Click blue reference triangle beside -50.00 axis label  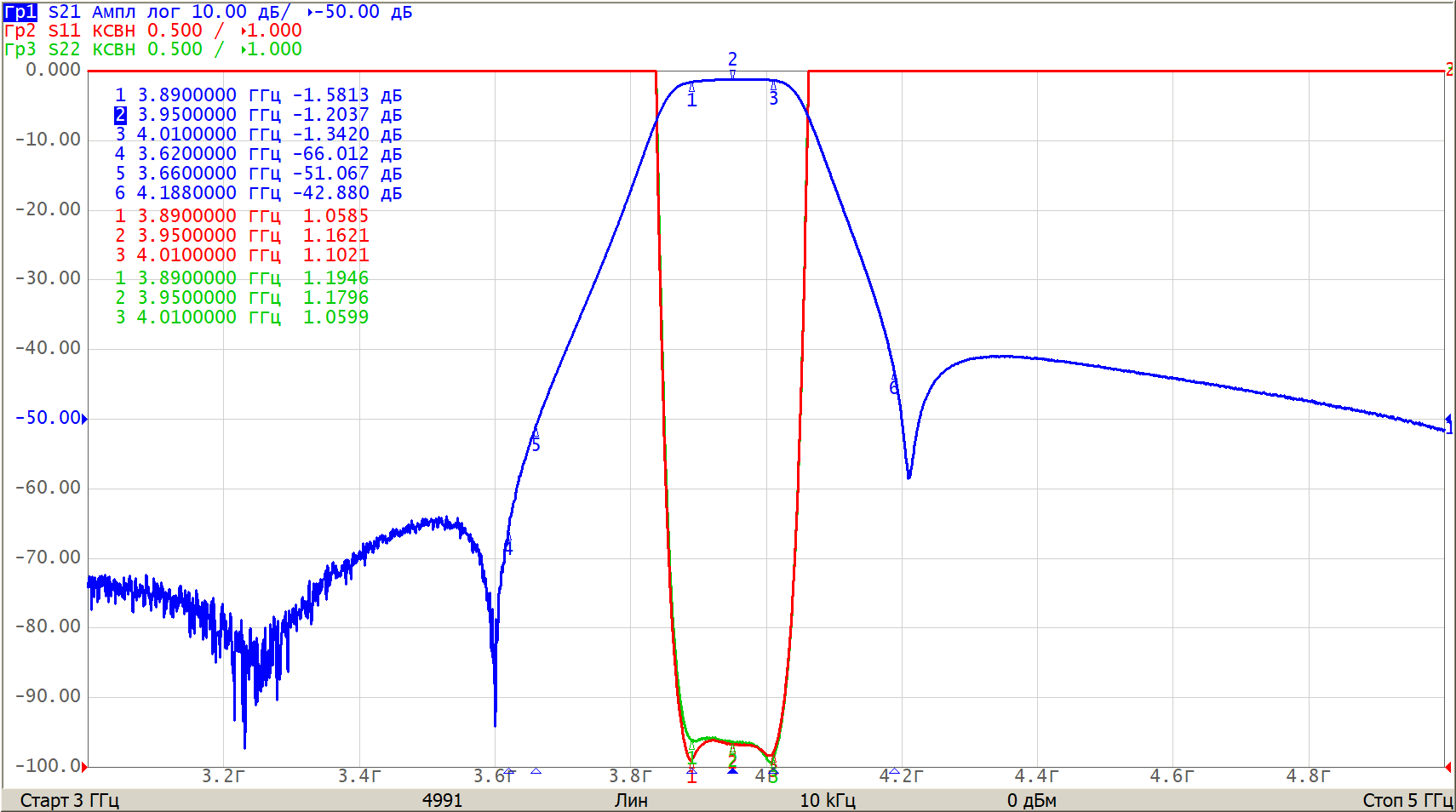click(x=84, y=418)
